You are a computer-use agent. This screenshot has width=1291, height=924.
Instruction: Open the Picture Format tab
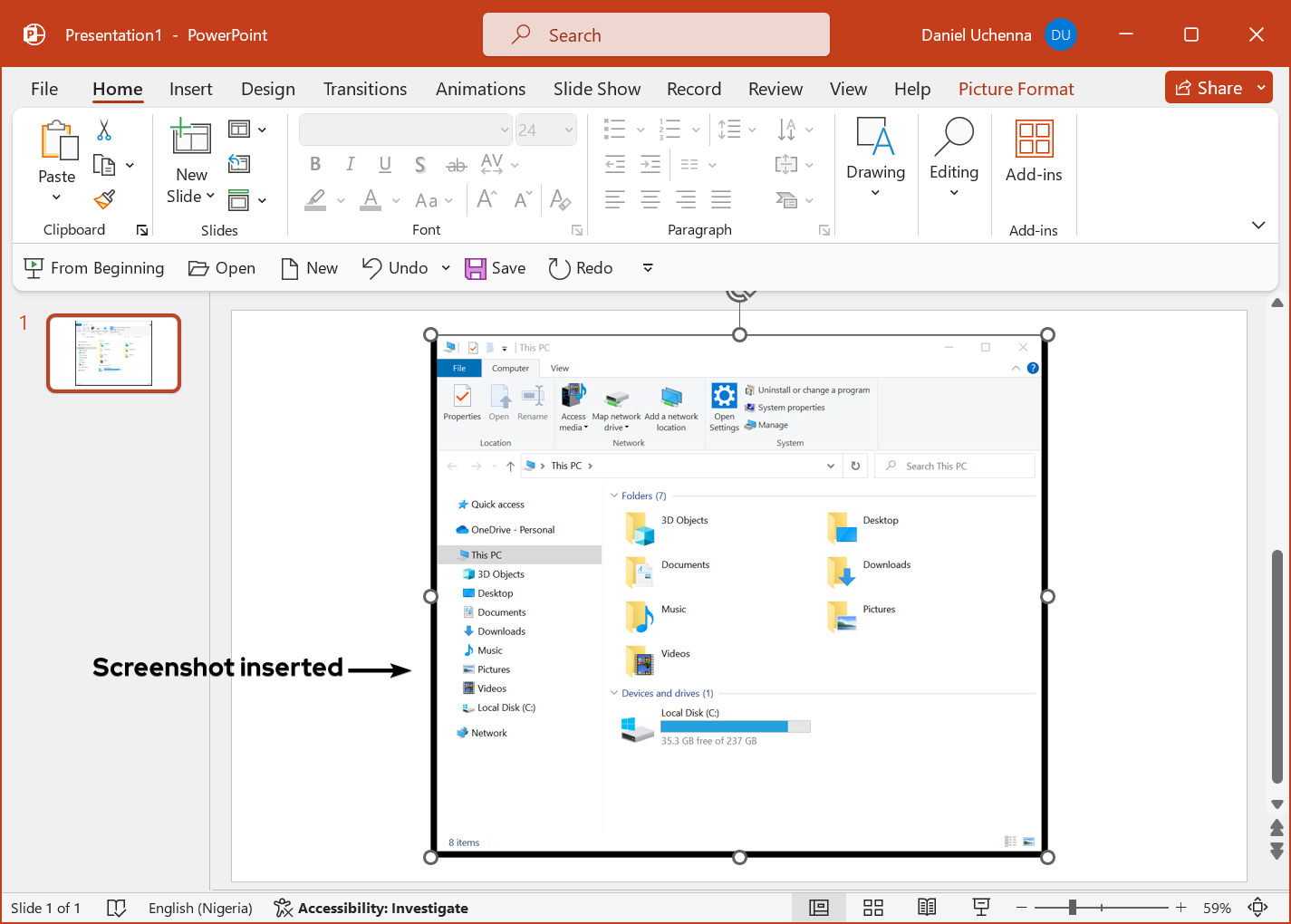pos(1016,89)
